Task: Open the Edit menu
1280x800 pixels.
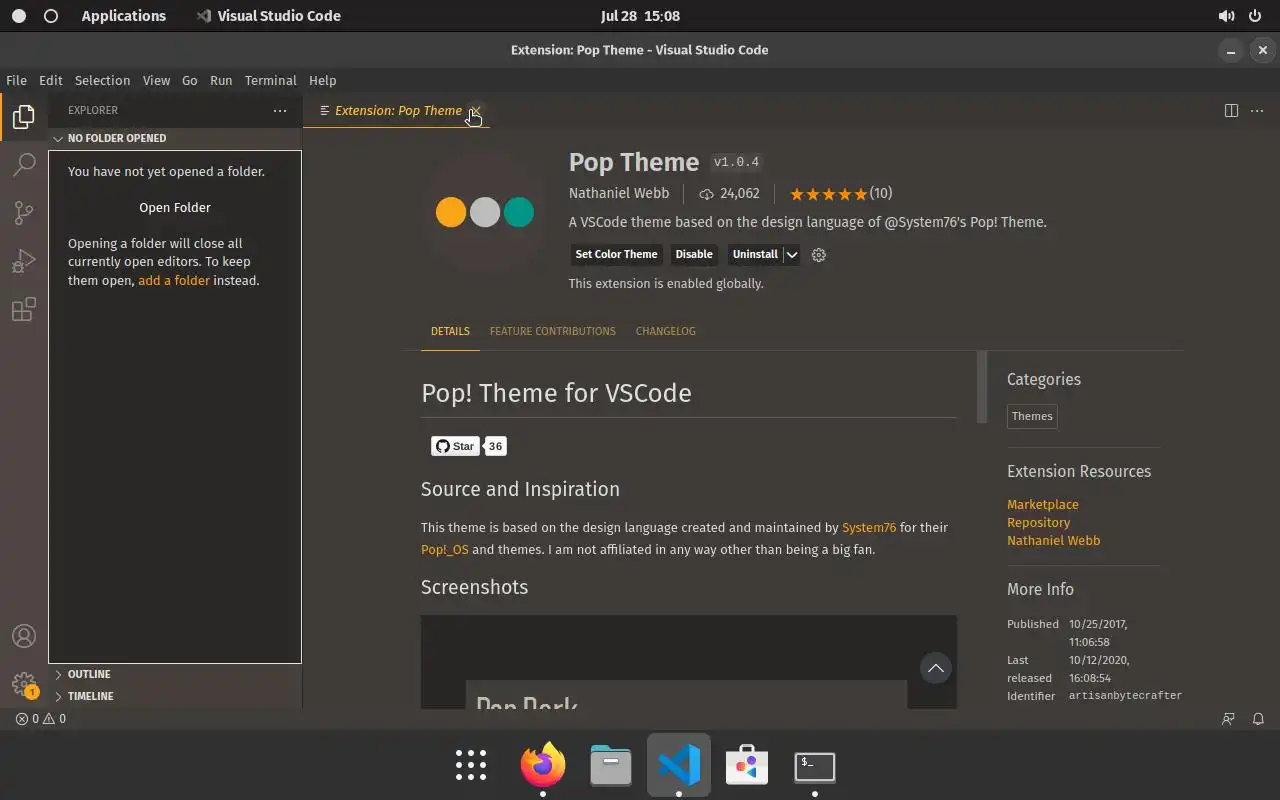Action: click(x=51, y=80)
